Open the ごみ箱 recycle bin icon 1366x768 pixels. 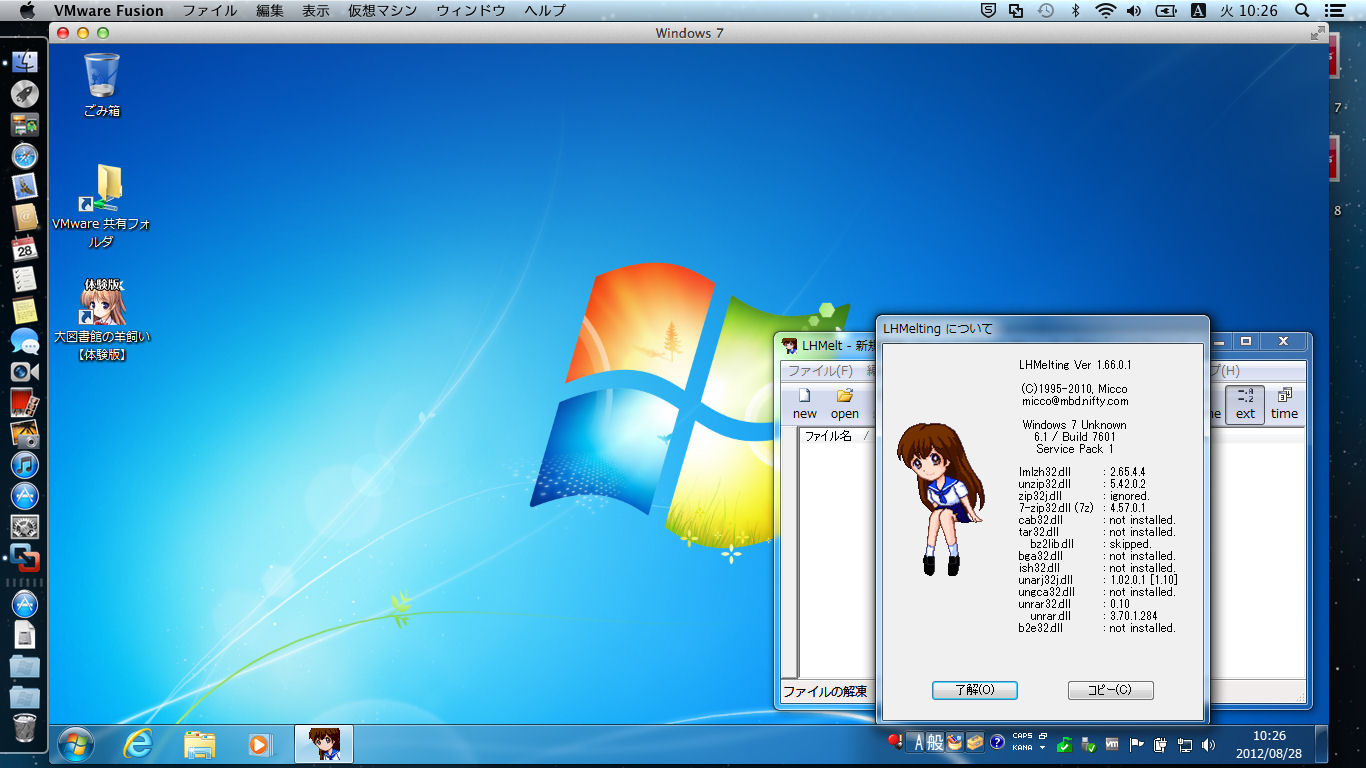pos(102,85)
